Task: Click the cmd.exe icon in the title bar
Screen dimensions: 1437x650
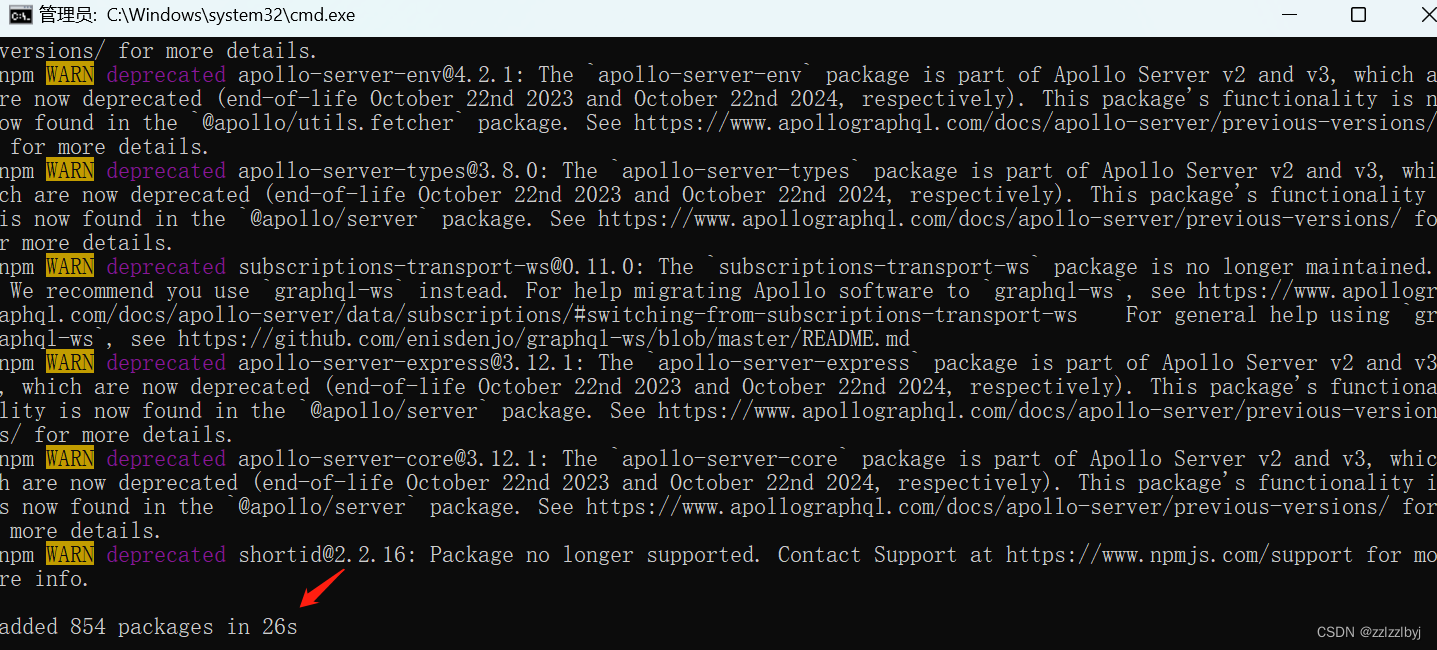Action: coord(20,15)
